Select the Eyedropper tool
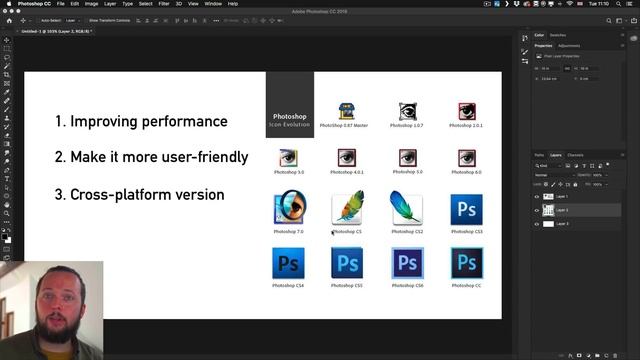 (7, 92)
